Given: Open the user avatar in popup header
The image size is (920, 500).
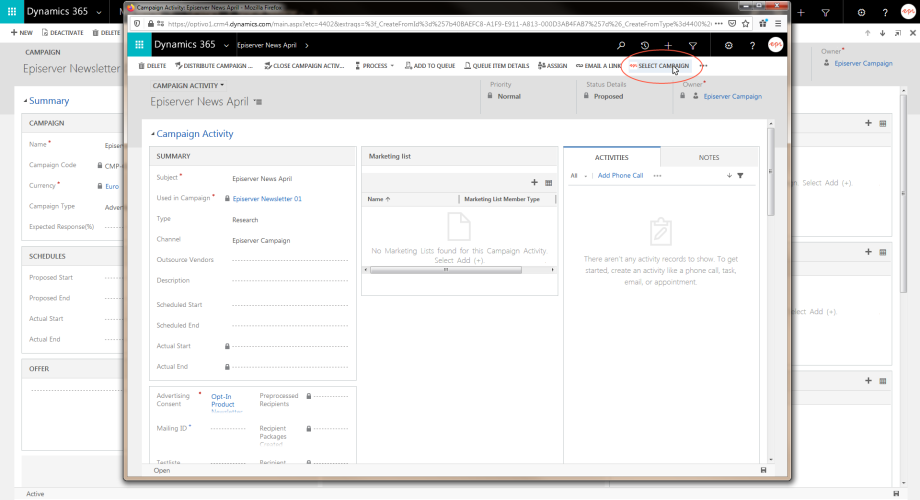Looking at the screenshot, I should (775, 45).
